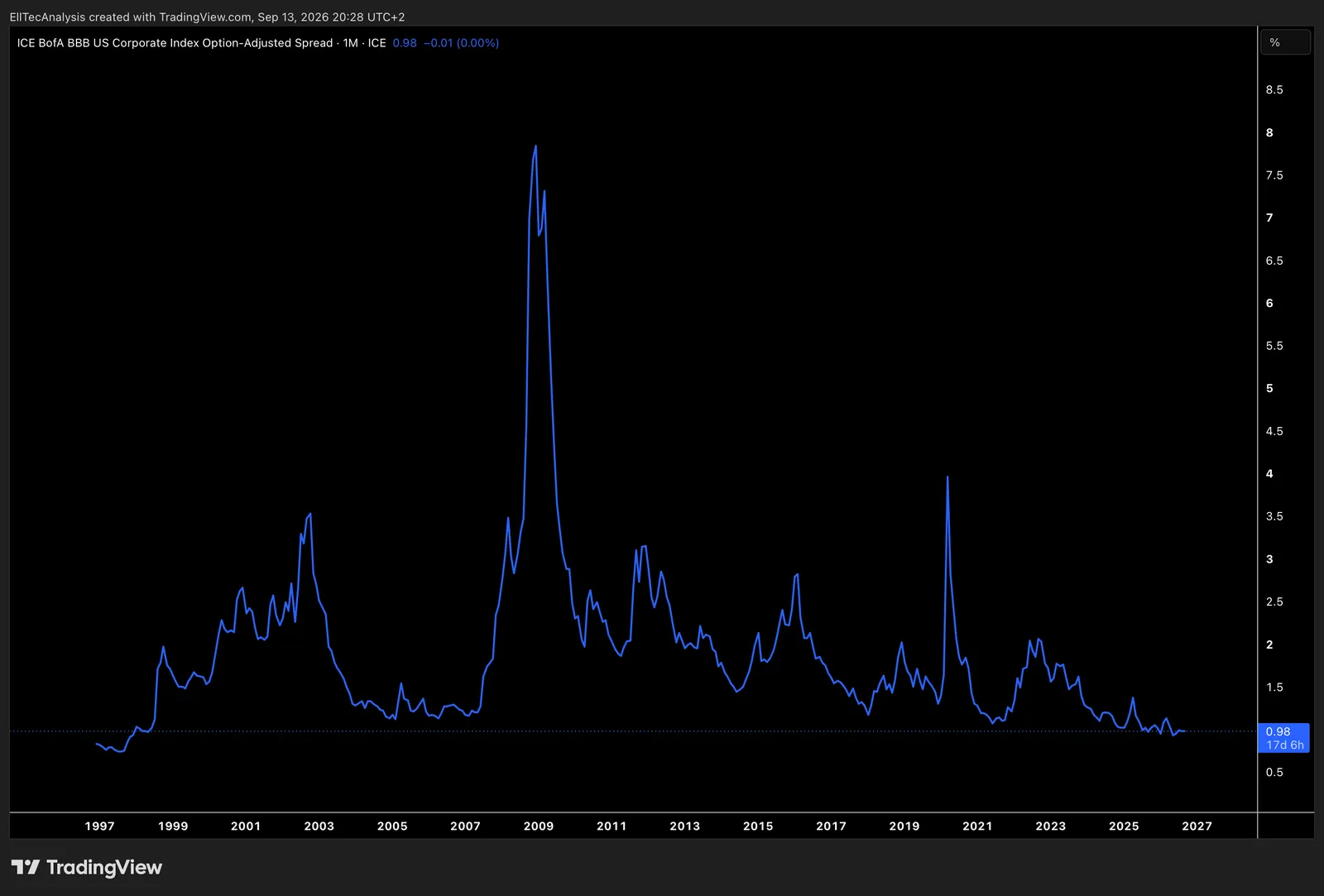Click the 17d 6h countdown label
This screenshot has height=896, width=1324.
pyautogui.click(x=1285, y=745)
